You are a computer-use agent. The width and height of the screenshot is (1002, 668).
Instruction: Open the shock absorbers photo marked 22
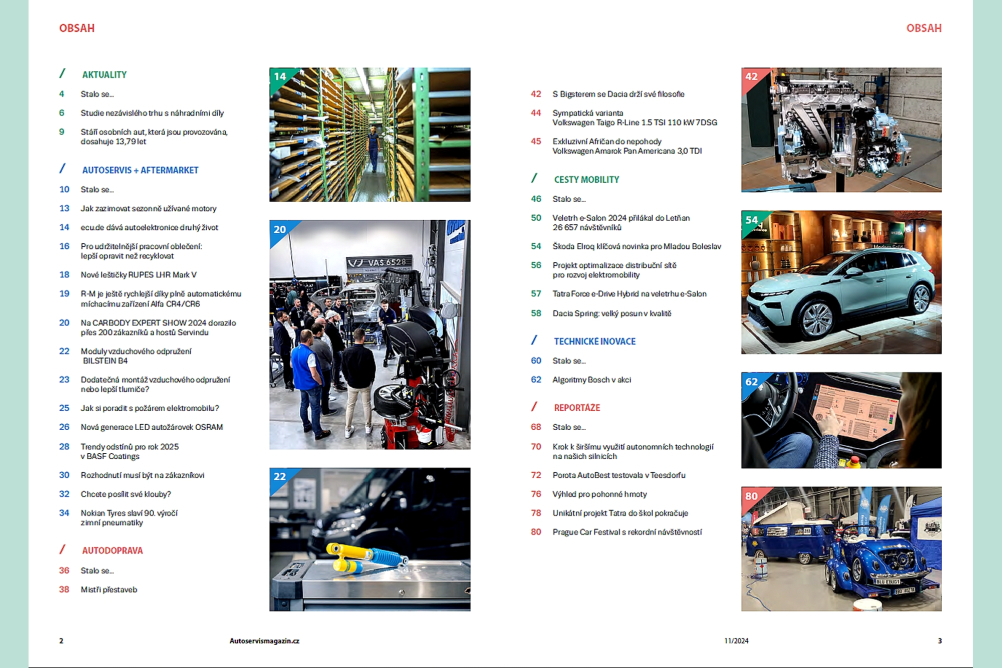(x=370, y=540)
